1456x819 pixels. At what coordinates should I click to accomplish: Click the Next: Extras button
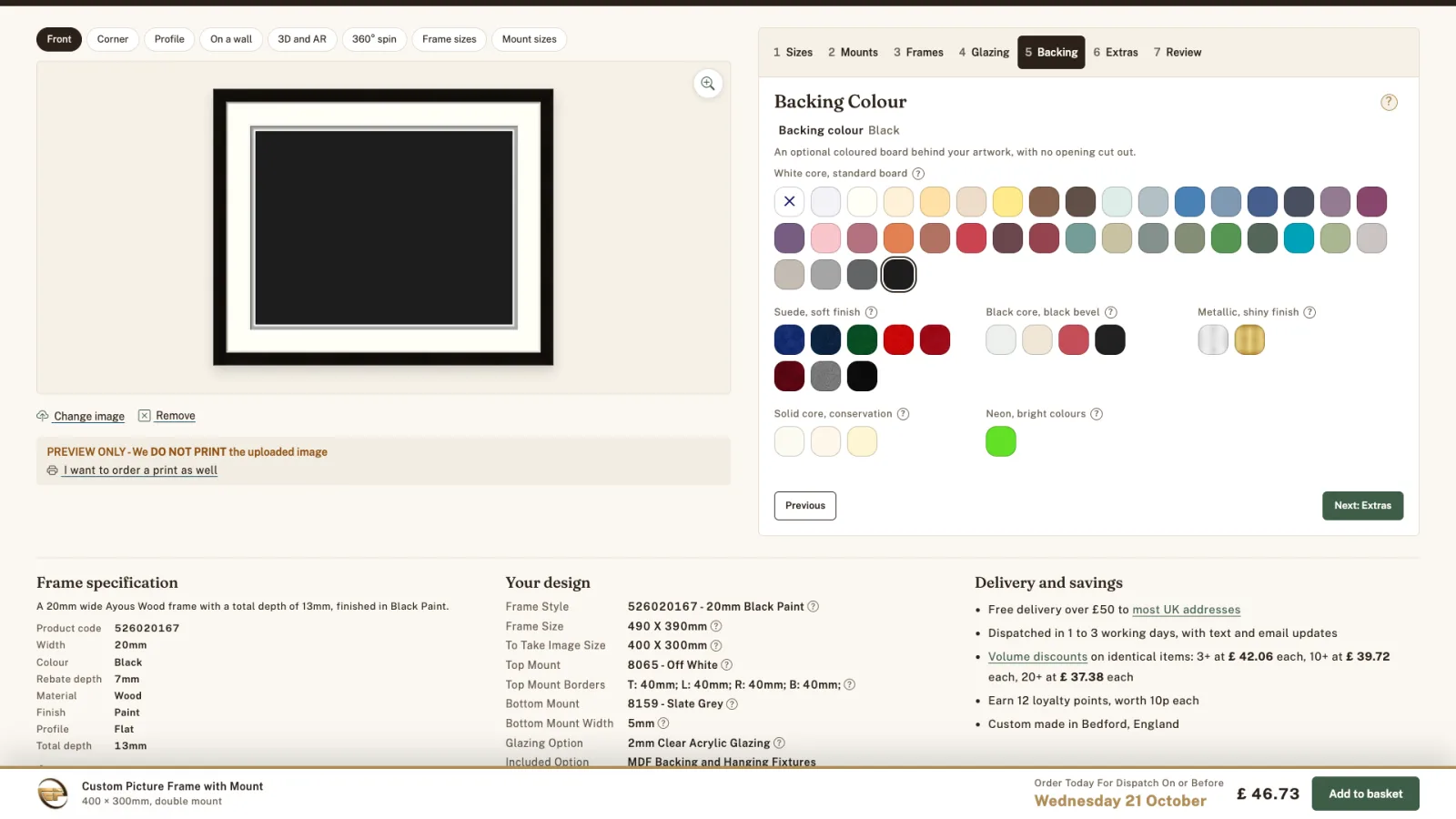pyautogui.click(x=1362, y=506)
